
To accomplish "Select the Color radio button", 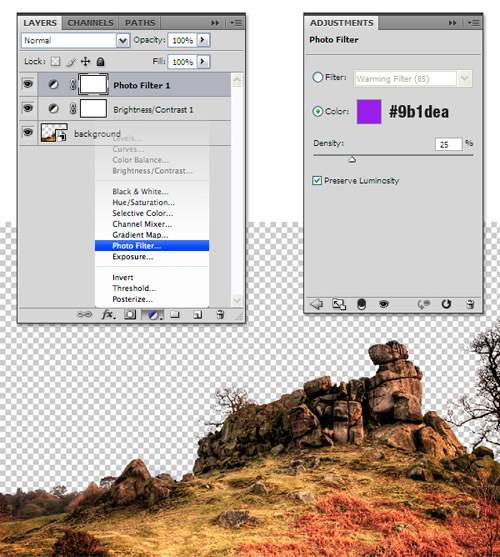I will 317,112.
